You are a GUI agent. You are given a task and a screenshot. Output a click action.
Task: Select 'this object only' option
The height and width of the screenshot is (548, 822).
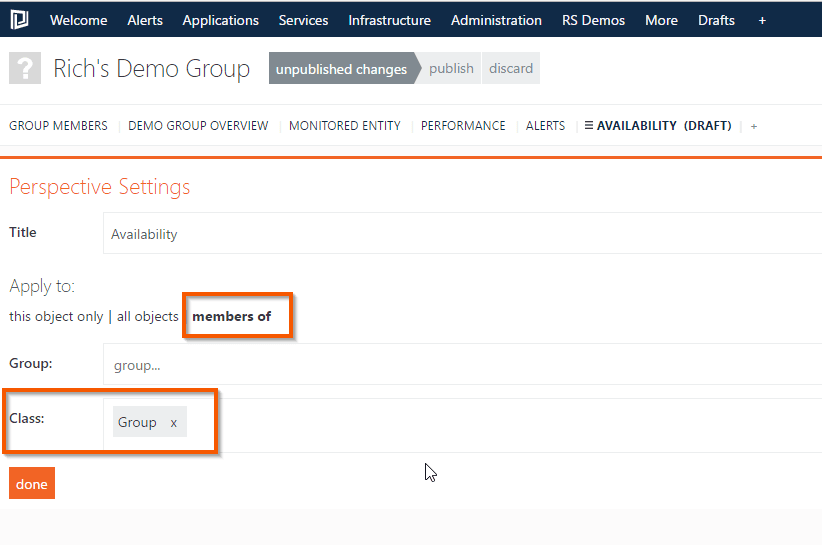(x=56, y=316)
